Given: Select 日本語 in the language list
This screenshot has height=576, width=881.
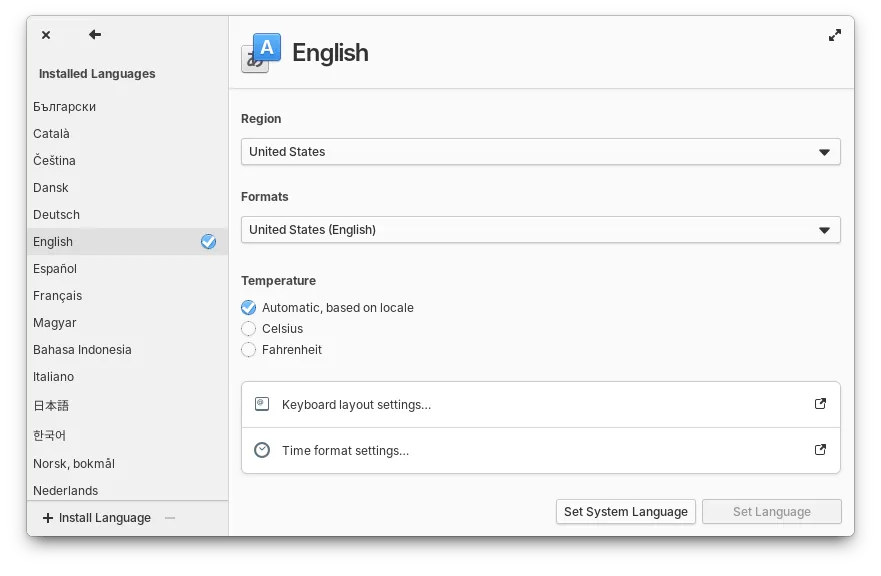Looking at the screenshot, I should coord(54,405).
